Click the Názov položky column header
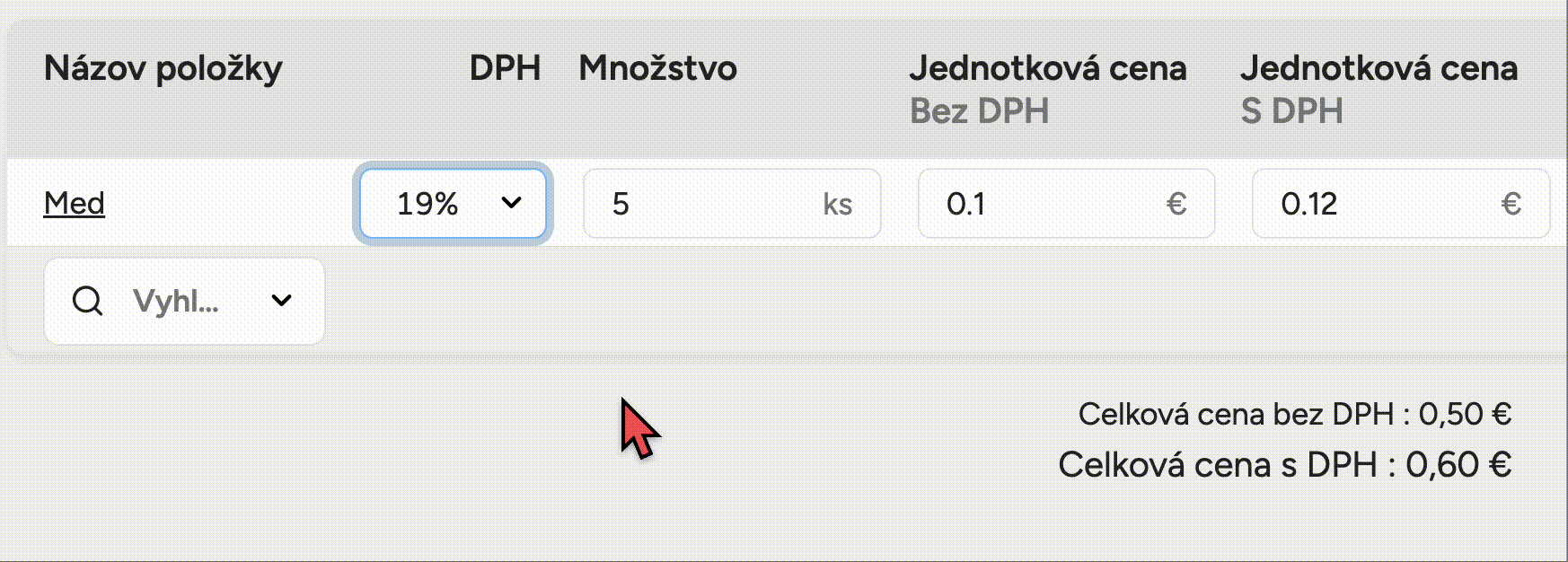This screenshot has width=1568, height=562. (x=163, y=68)
